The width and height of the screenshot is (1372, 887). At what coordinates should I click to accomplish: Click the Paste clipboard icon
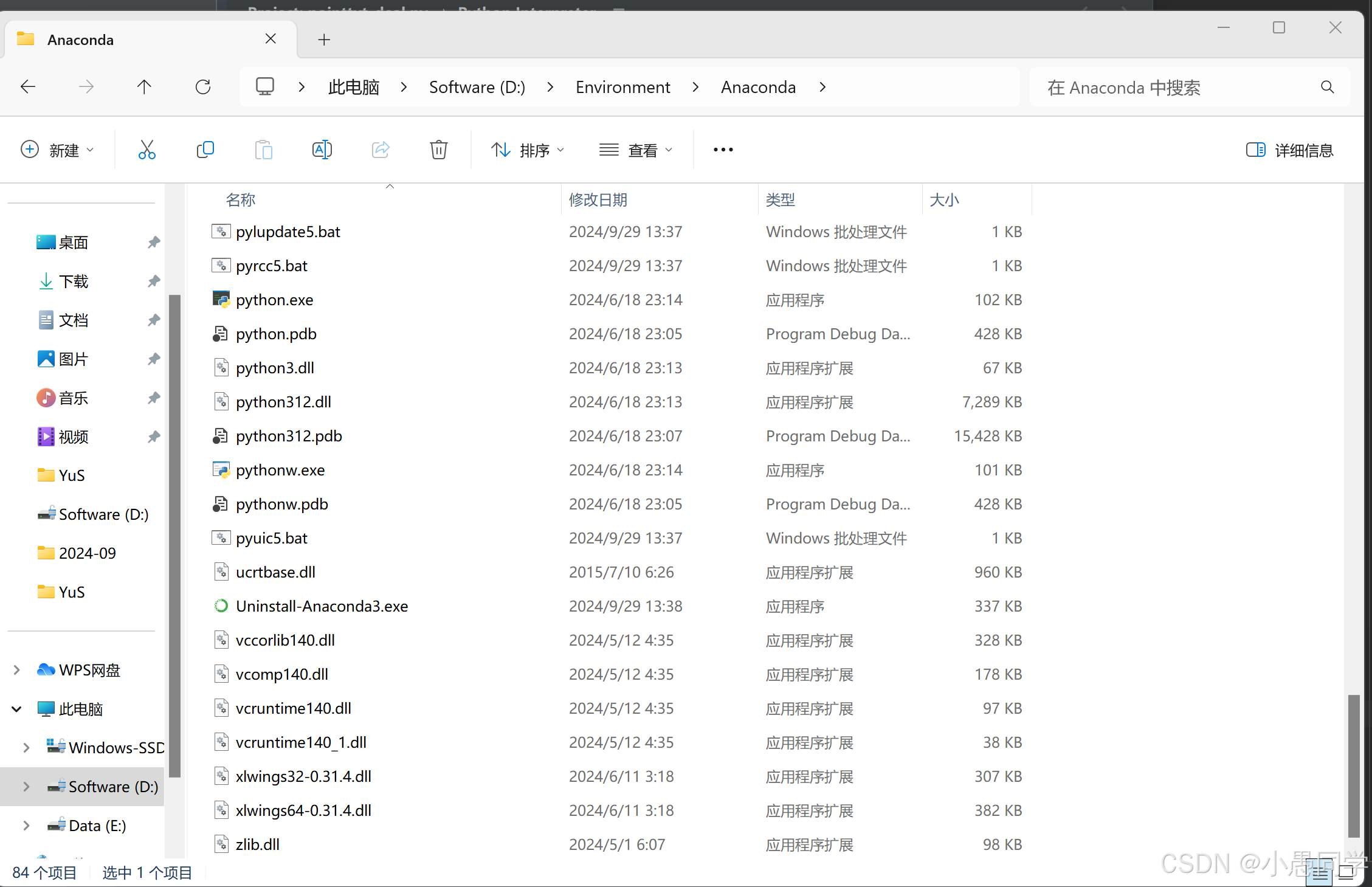coord(264,150)
